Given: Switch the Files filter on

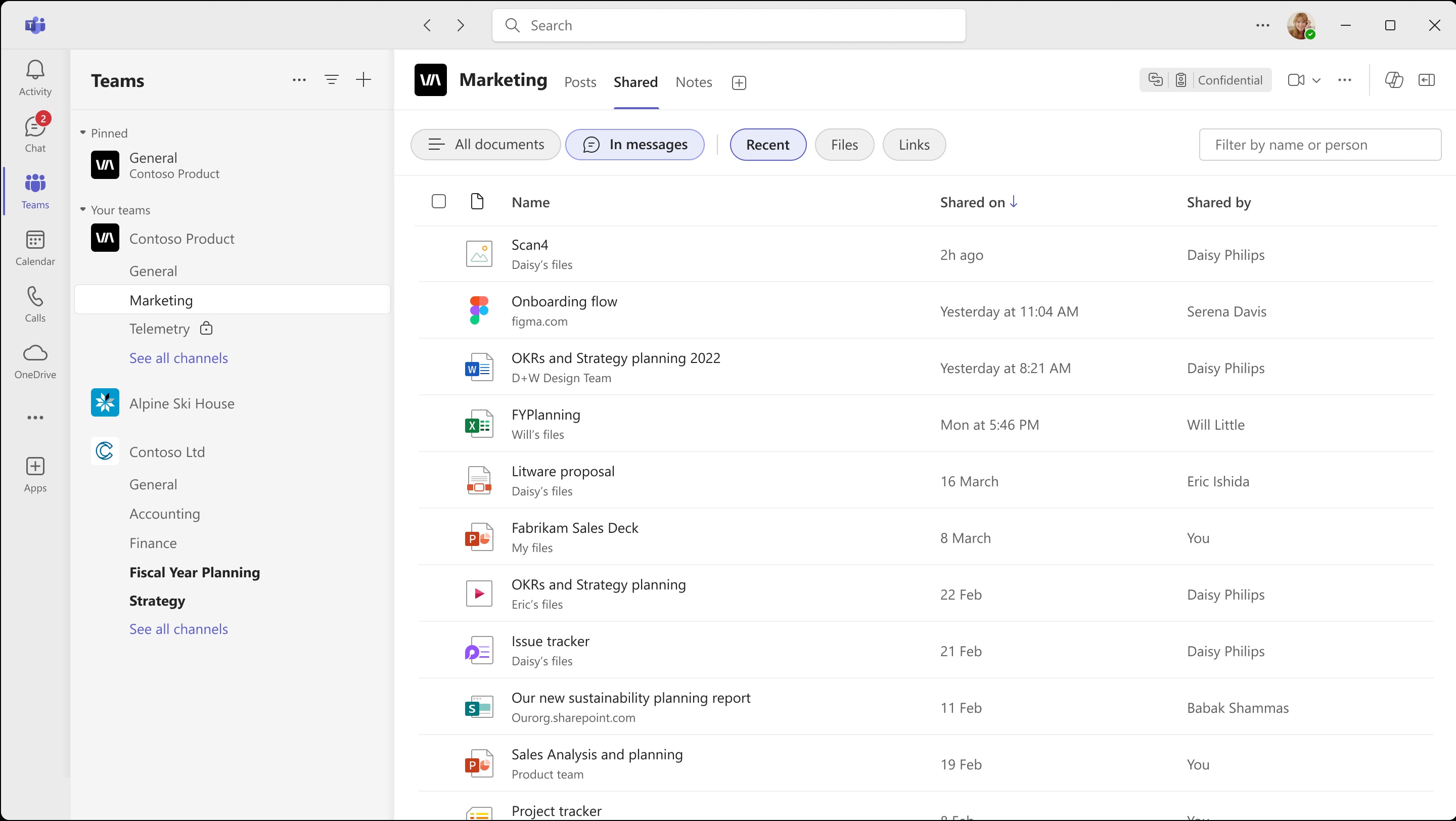Looking at the screenshot, I should point(844,145).
